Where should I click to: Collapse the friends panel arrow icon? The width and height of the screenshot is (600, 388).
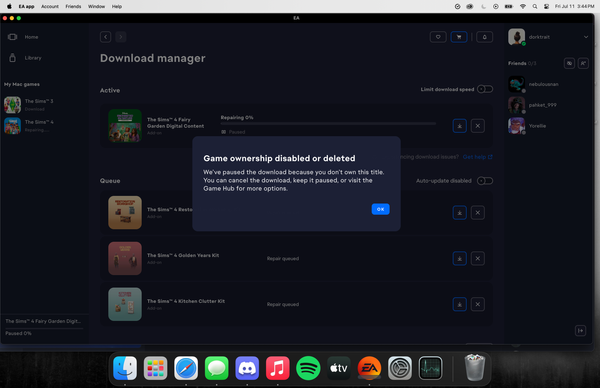point(580,331)
